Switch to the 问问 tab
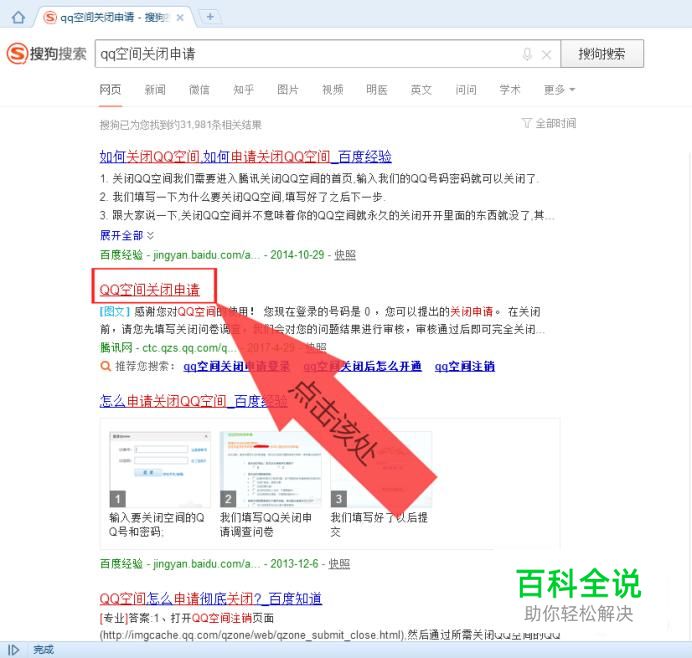Viewport: 692px width, 658px height. point(466,90)
